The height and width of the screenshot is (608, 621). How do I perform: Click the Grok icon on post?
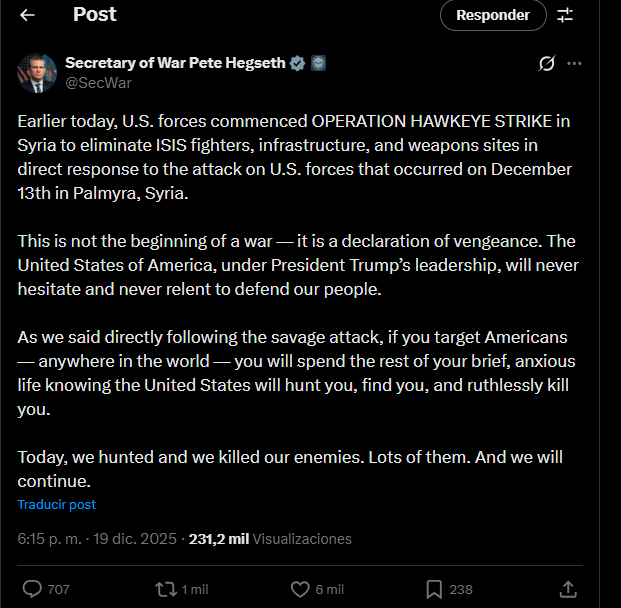pyautogui.click(x=547, y=64)
